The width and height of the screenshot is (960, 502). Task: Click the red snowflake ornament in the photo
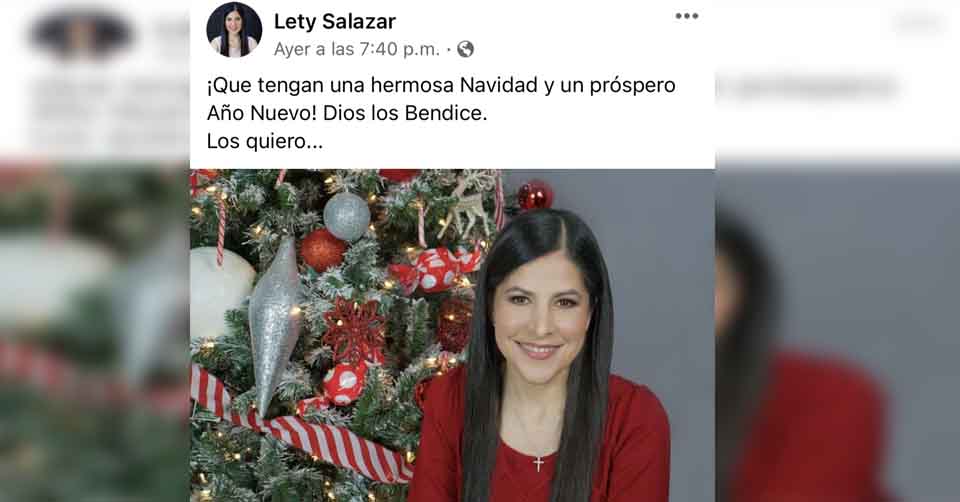pyautogui.click(x=353, y=331)
